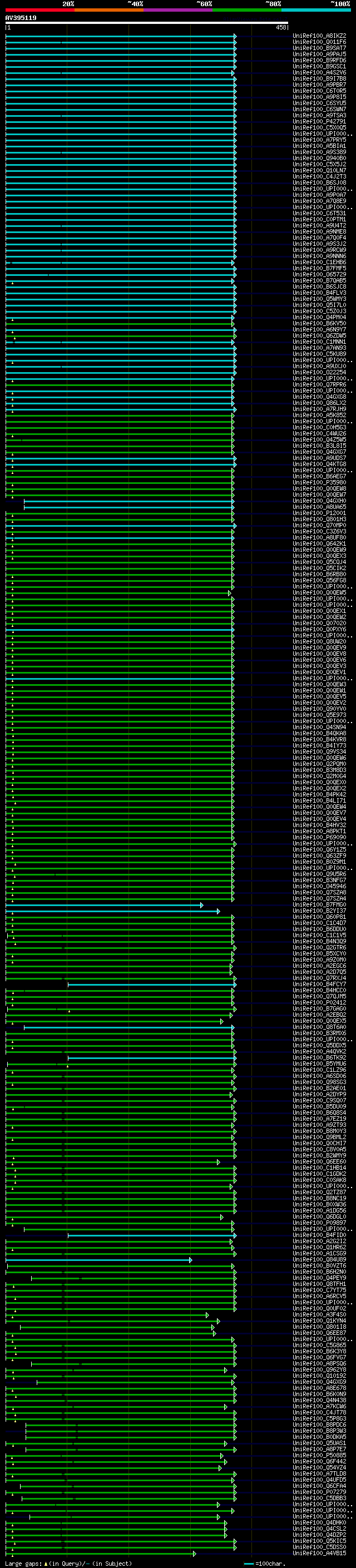Click the cyan ~100% identity legend segment
The height and width of the screenshot is (1568, 356).
point(316,10)
